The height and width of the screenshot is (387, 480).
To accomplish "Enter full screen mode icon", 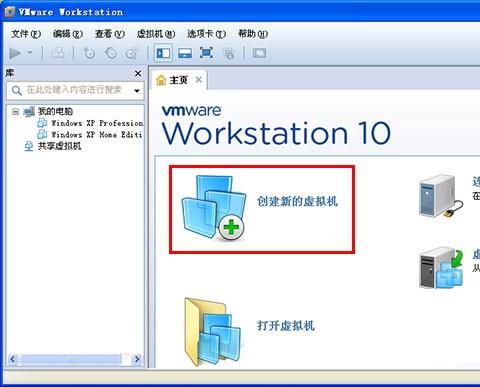I will pos(206,53).
